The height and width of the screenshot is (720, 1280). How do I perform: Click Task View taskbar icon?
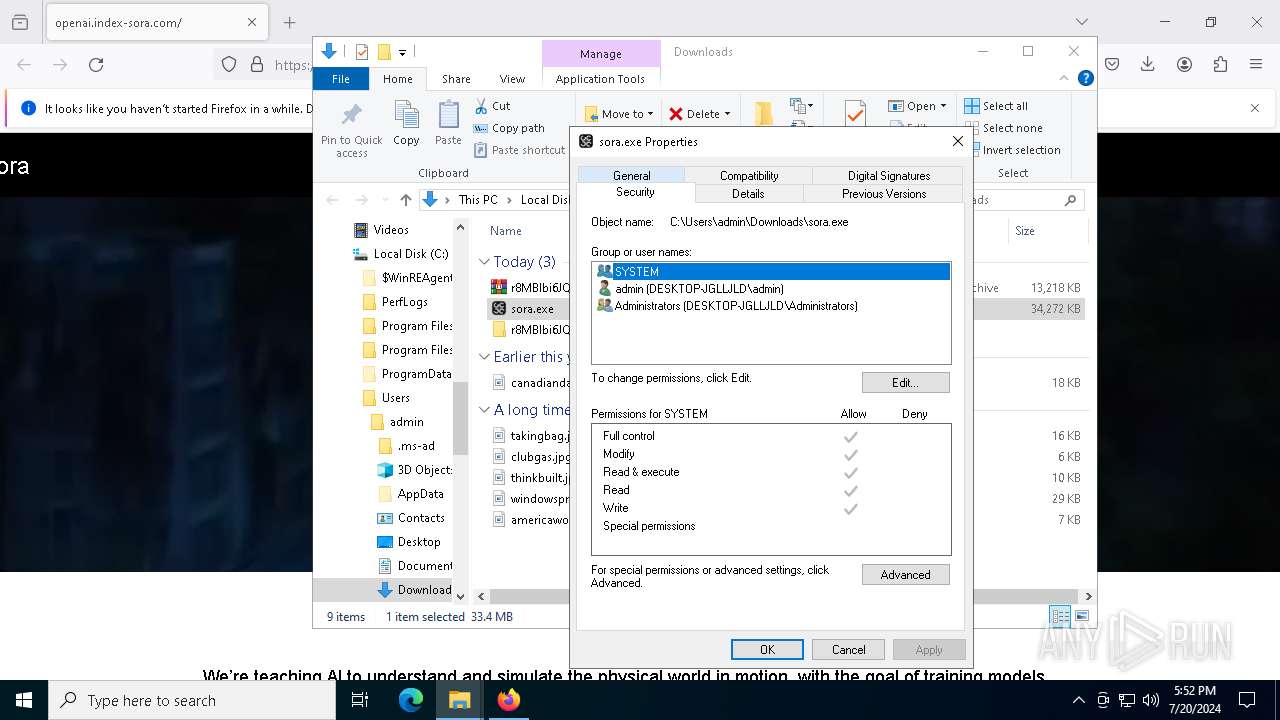pos(361,700)
